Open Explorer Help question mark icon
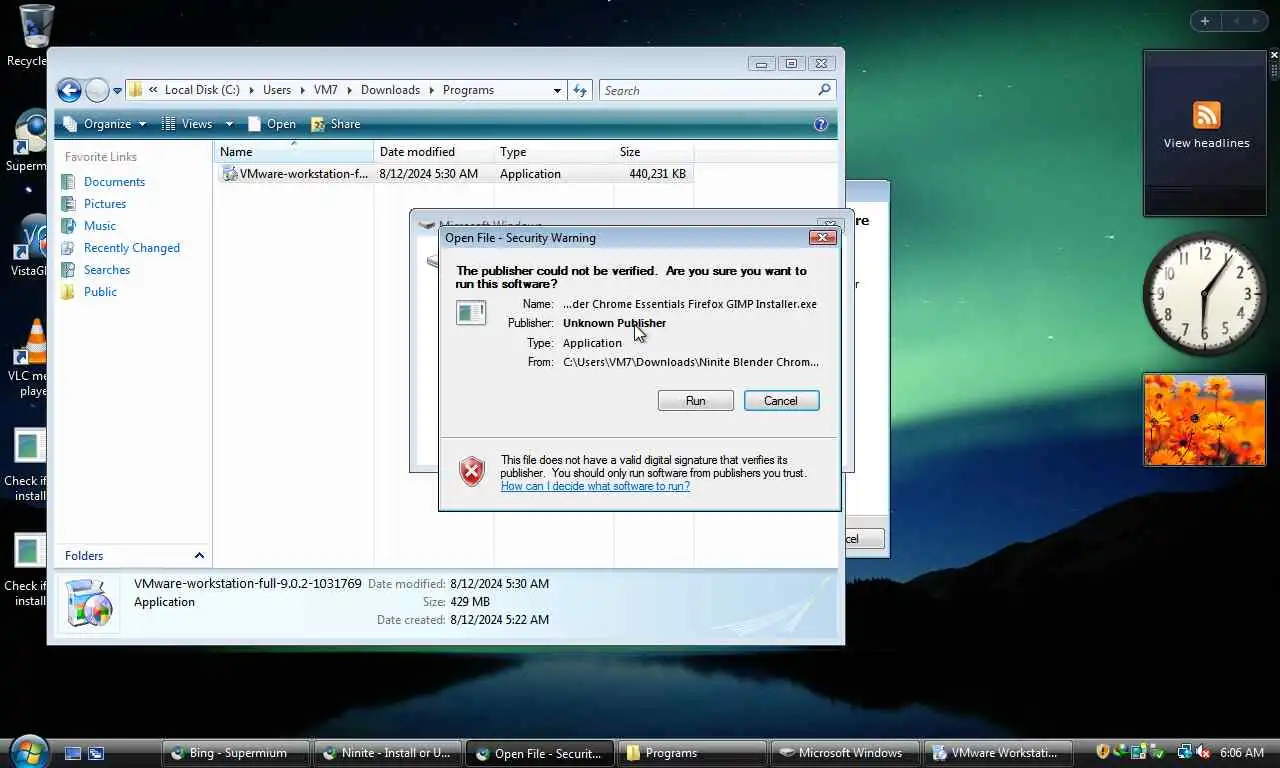Image resolution: width=1280 pixels, height=768 pixels. (x=821, y=124)
